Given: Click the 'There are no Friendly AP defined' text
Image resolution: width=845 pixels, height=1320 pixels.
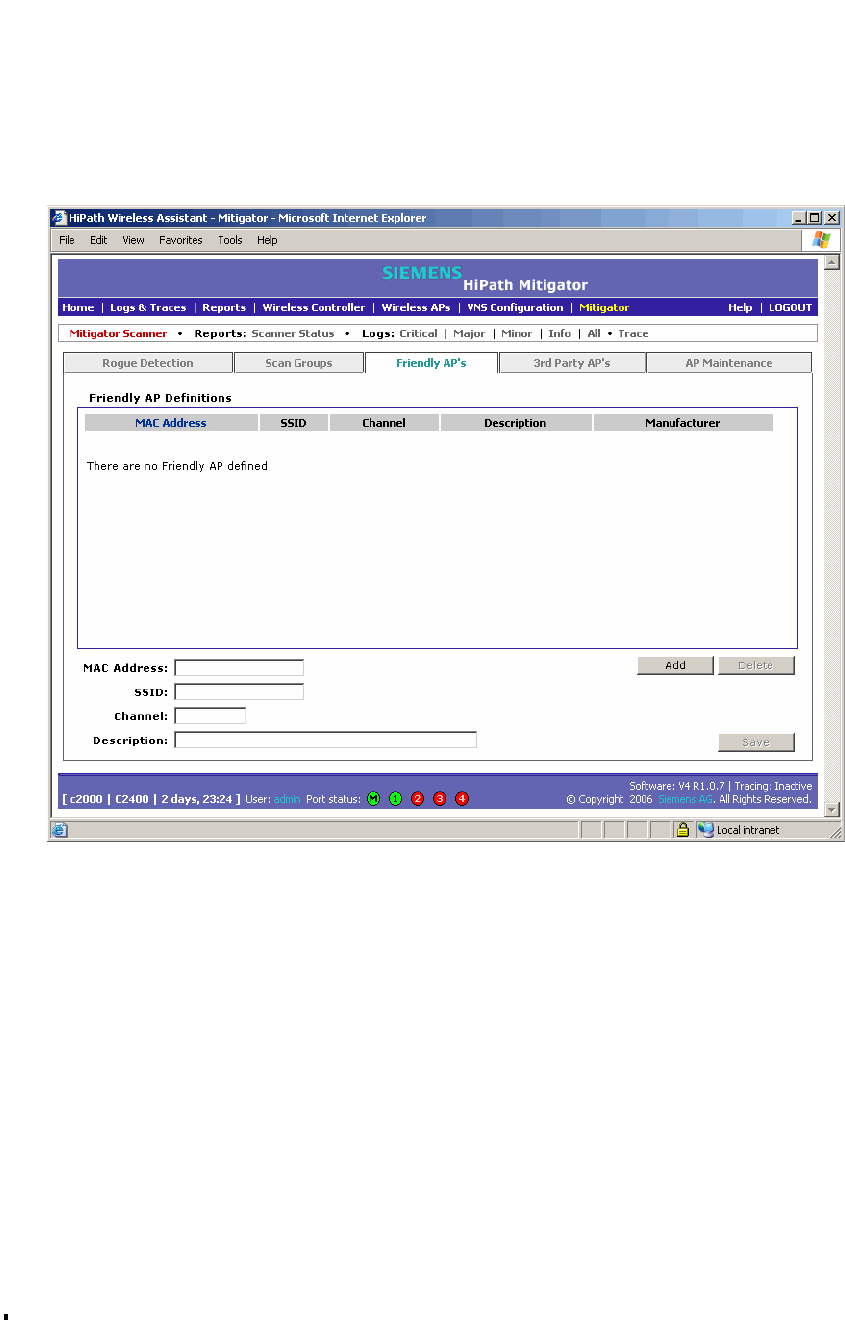Looking at the screenshot, I should (177, 466).
